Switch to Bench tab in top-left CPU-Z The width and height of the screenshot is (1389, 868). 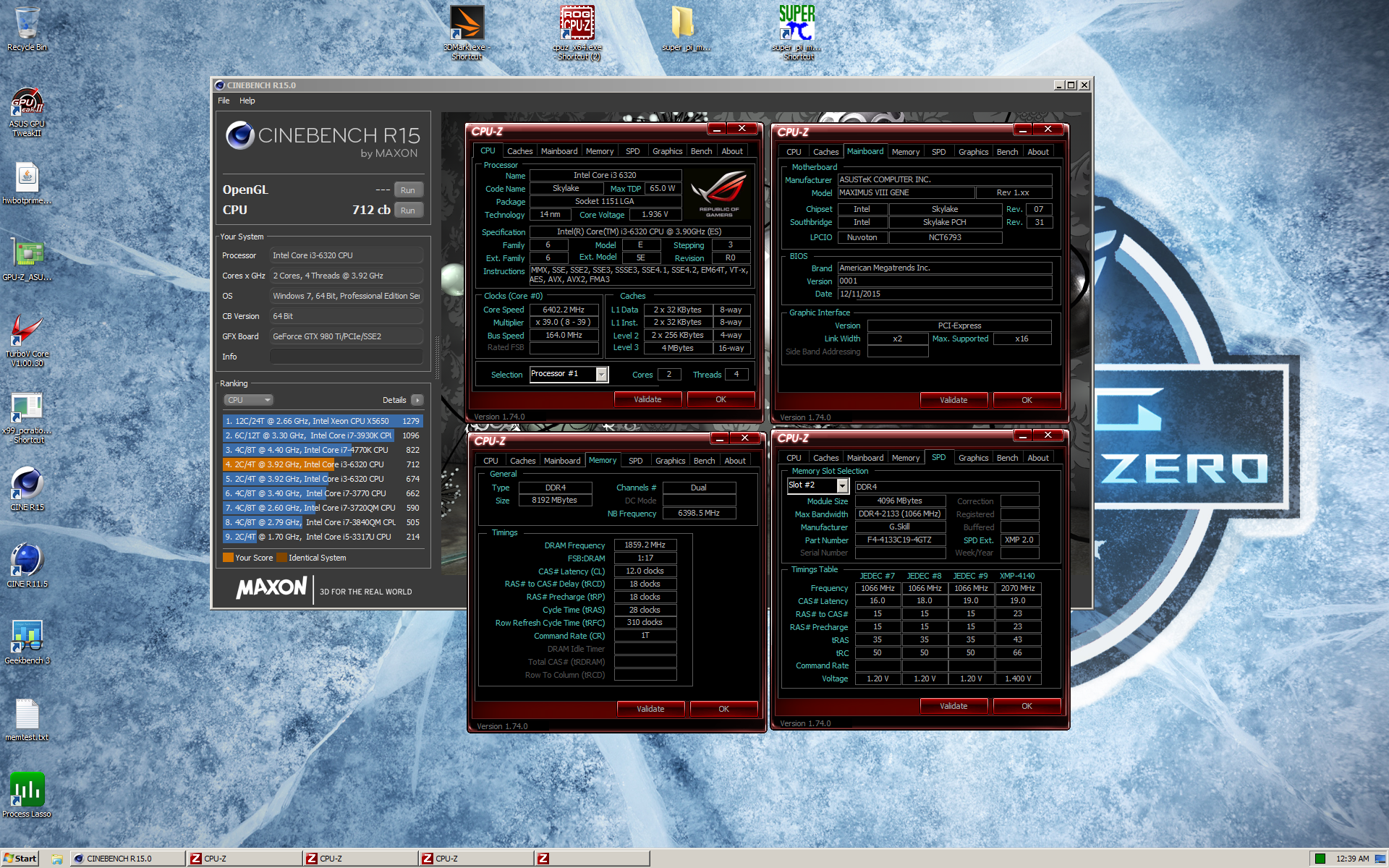click(x=701, y=151)
